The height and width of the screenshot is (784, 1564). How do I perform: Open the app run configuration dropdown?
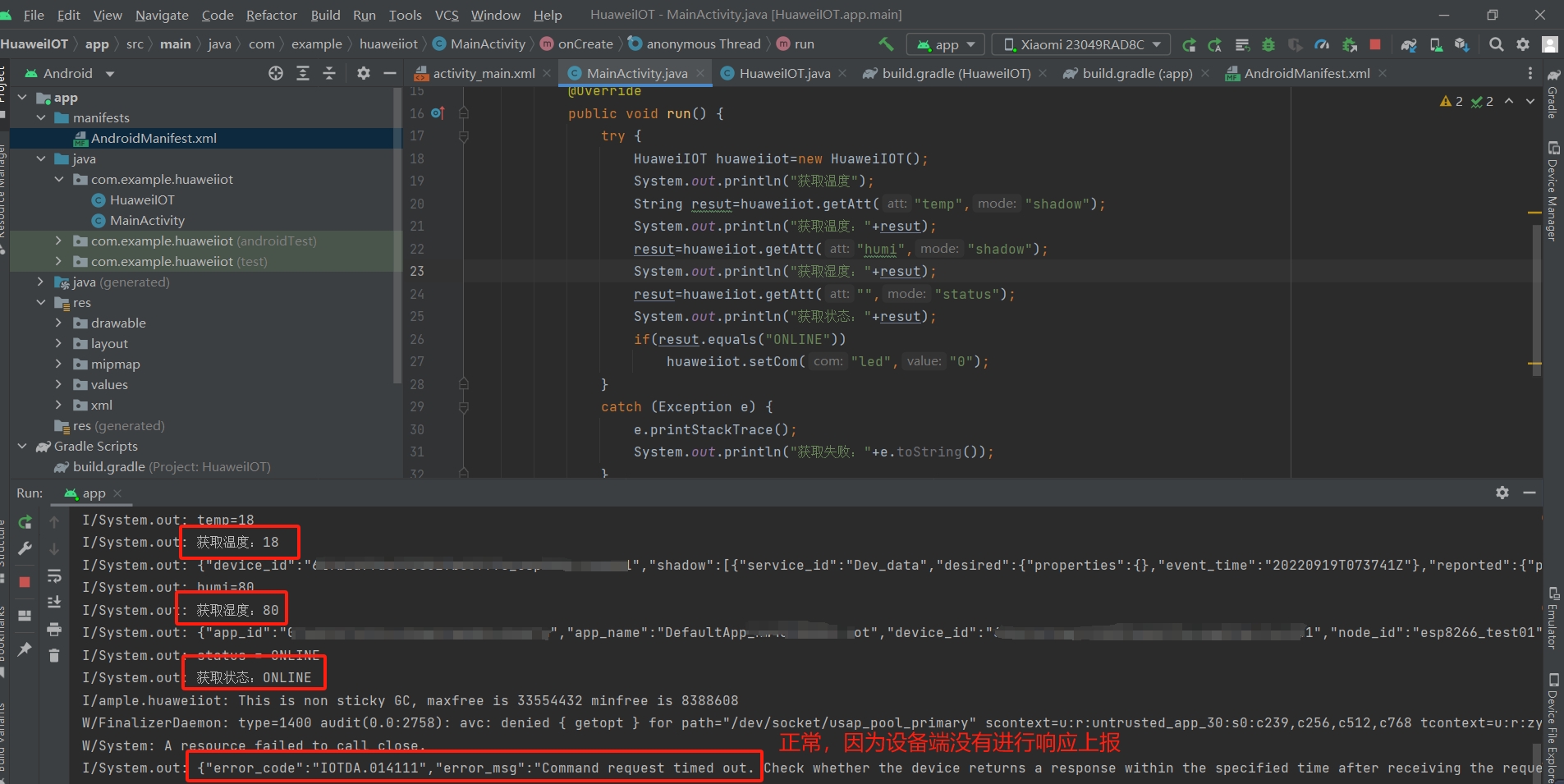945,44
